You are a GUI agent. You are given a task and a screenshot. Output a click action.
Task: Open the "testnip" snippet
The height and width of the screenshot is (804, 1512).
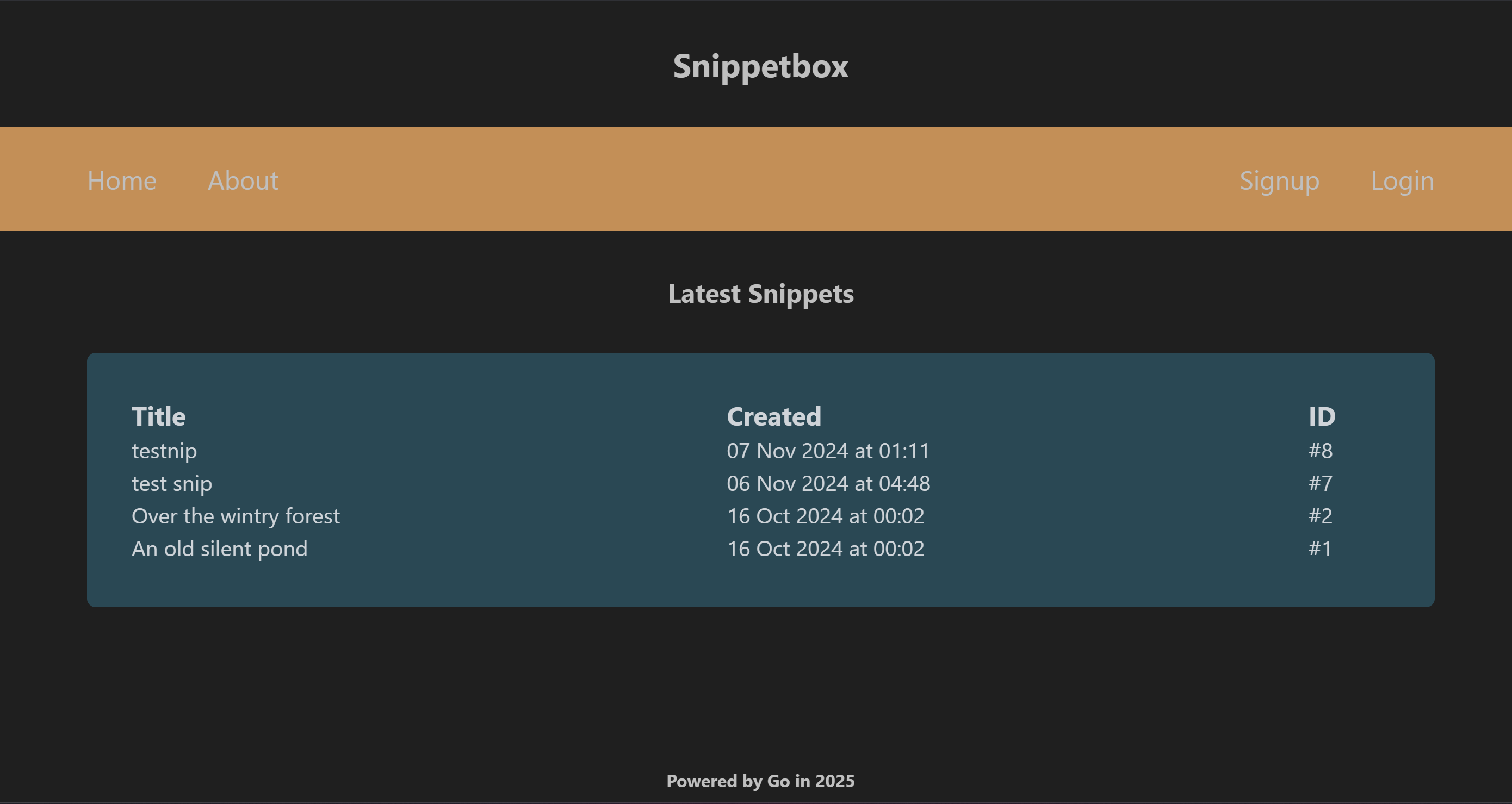click(164, 451)
